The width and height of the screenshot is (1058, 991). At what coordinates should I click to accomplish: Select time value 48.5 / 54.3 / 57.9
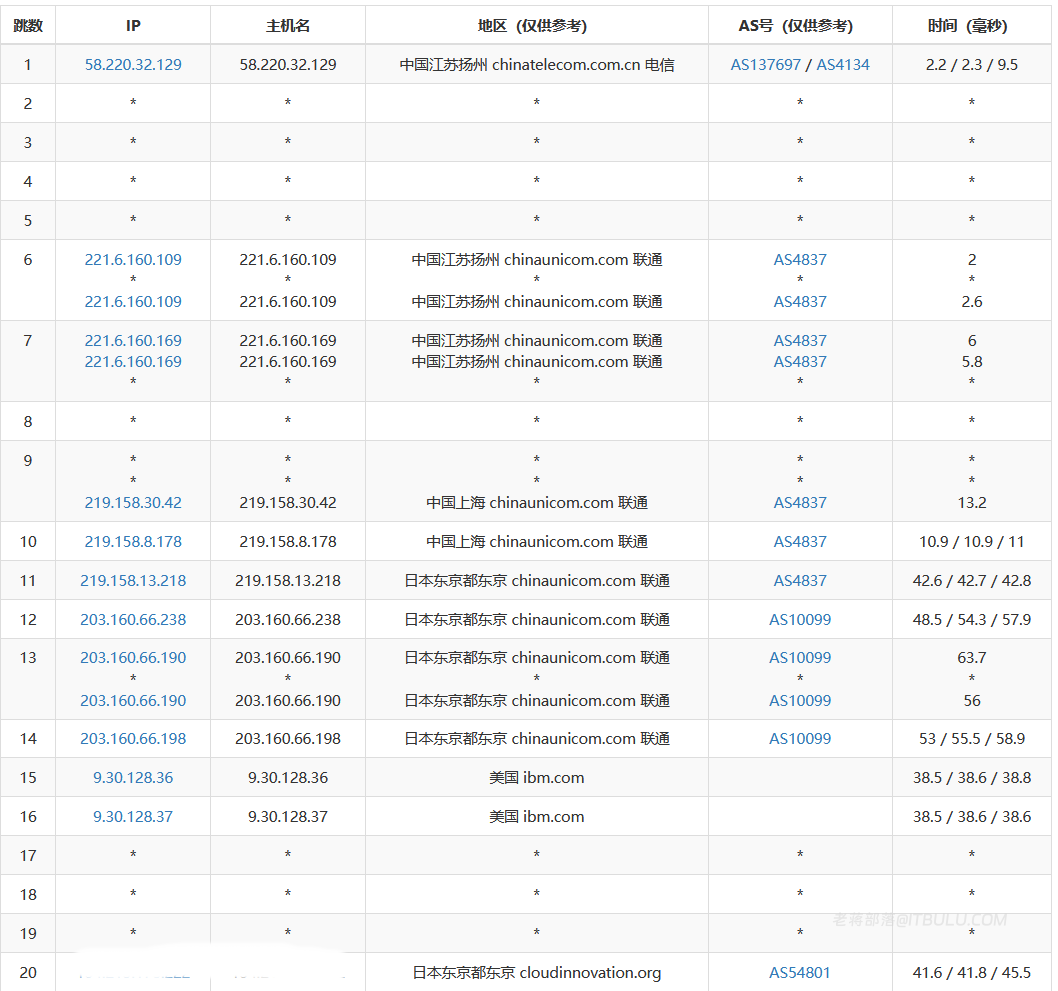point(972,620)
